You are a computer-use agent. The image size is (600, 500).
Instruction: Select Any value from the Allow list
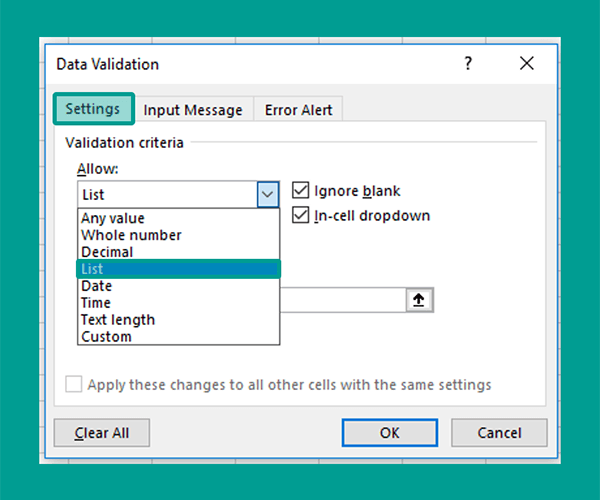click(178, 218)
